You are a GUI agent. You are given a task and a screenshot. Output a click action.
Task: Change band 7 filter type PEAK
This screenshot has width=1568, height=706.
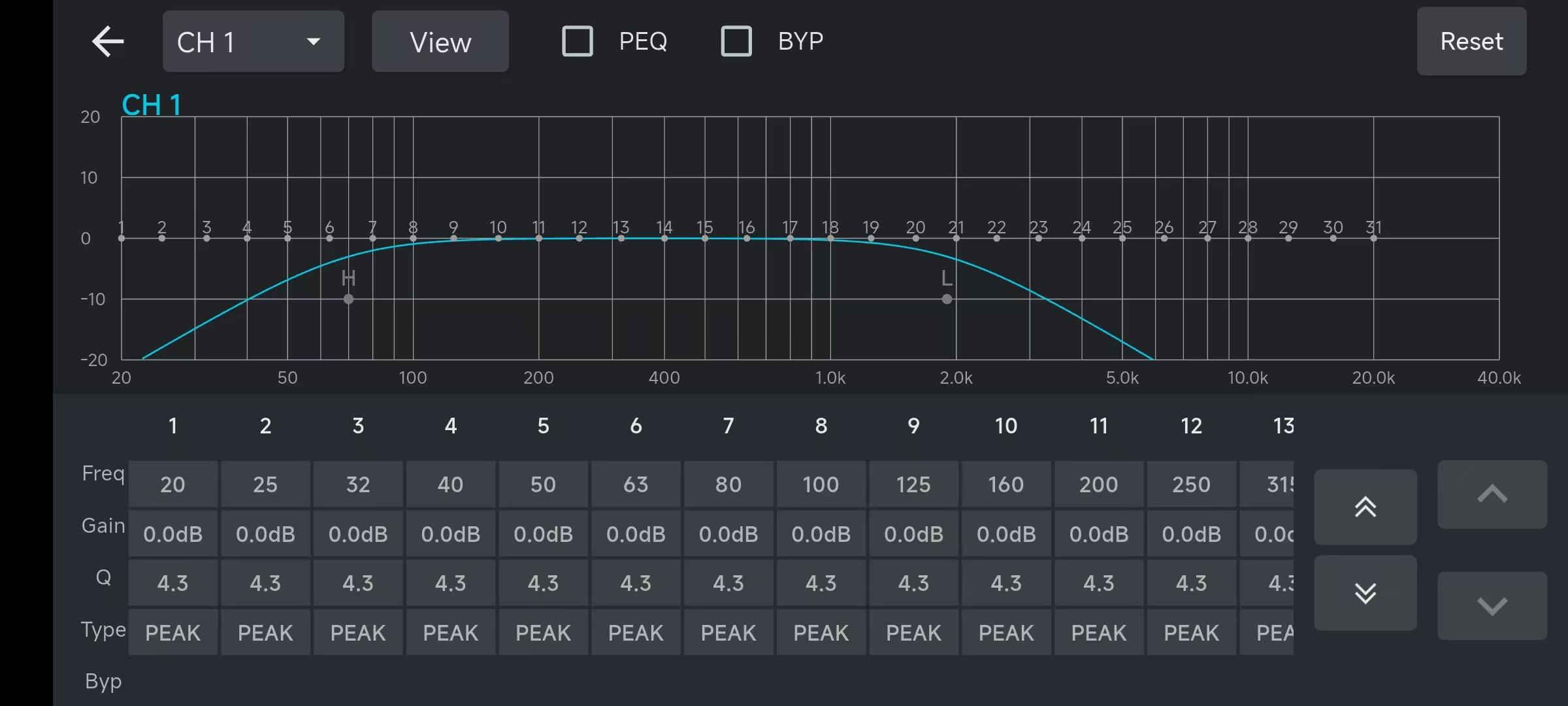coord(728,632)
